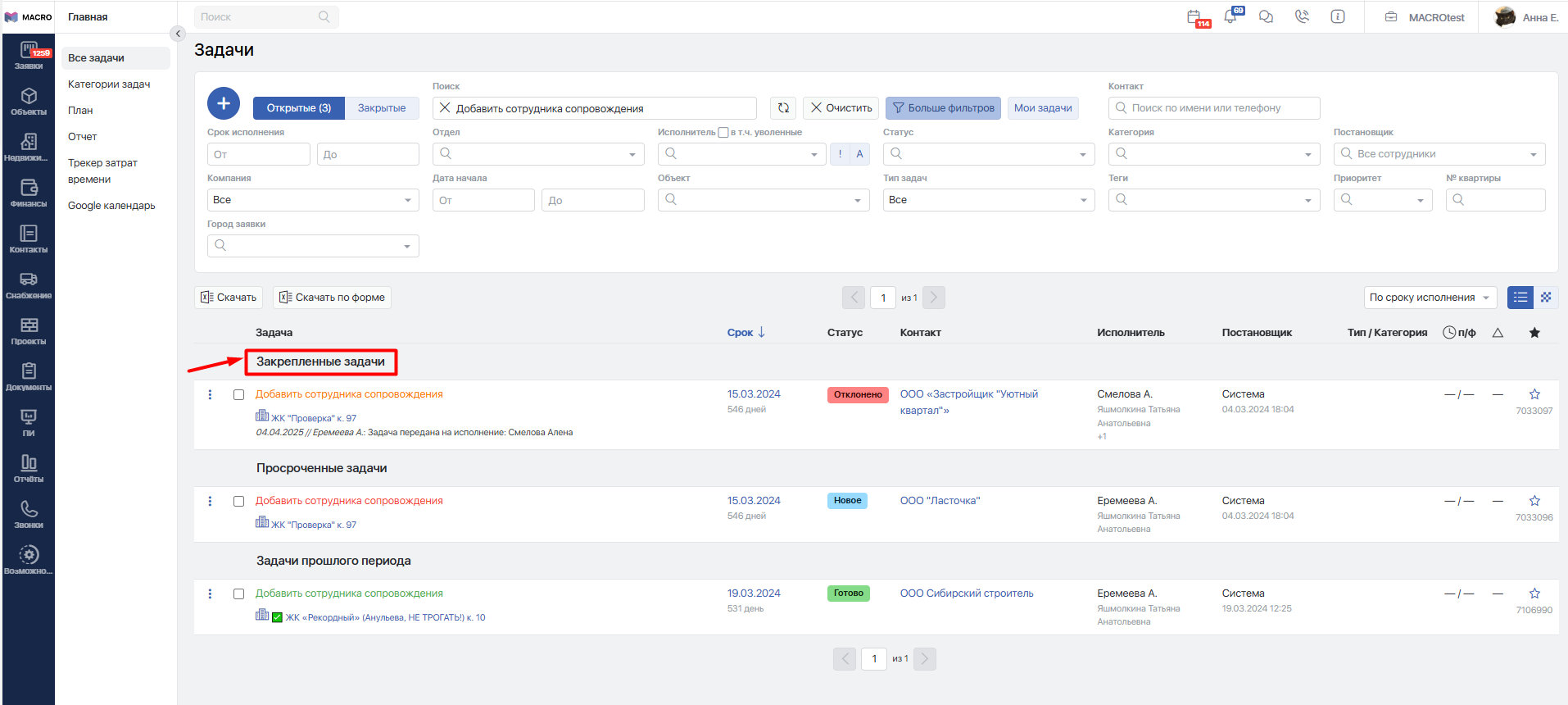Switch to the Закрытые tab

click(x=382, y=108)
